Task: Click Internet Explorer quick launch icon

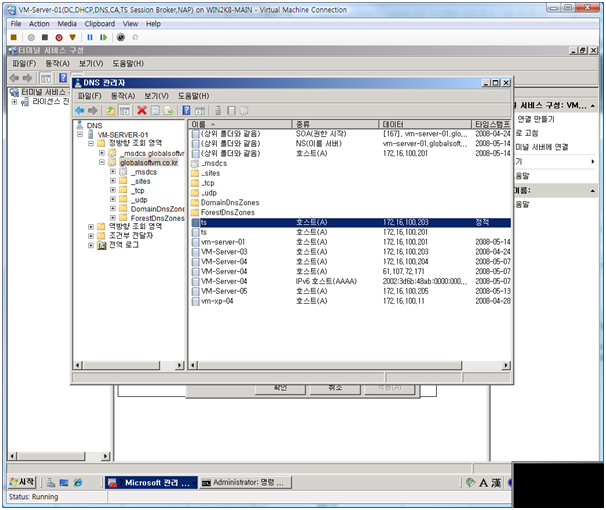Action: coord(77,483)
